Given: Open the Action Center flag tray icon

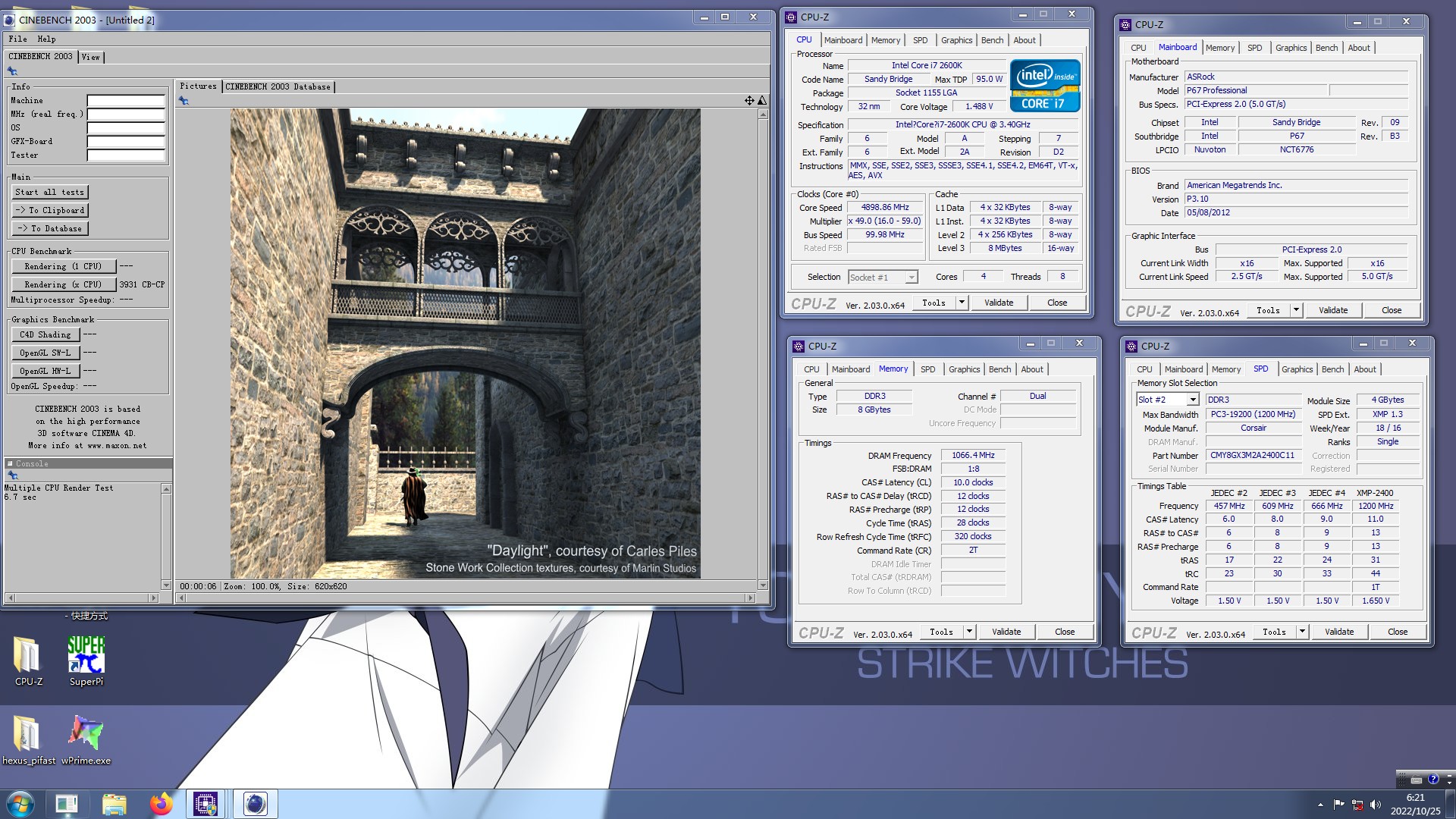Looking at the screenshot, I should pyautogui.click(x=1338, y=805).
